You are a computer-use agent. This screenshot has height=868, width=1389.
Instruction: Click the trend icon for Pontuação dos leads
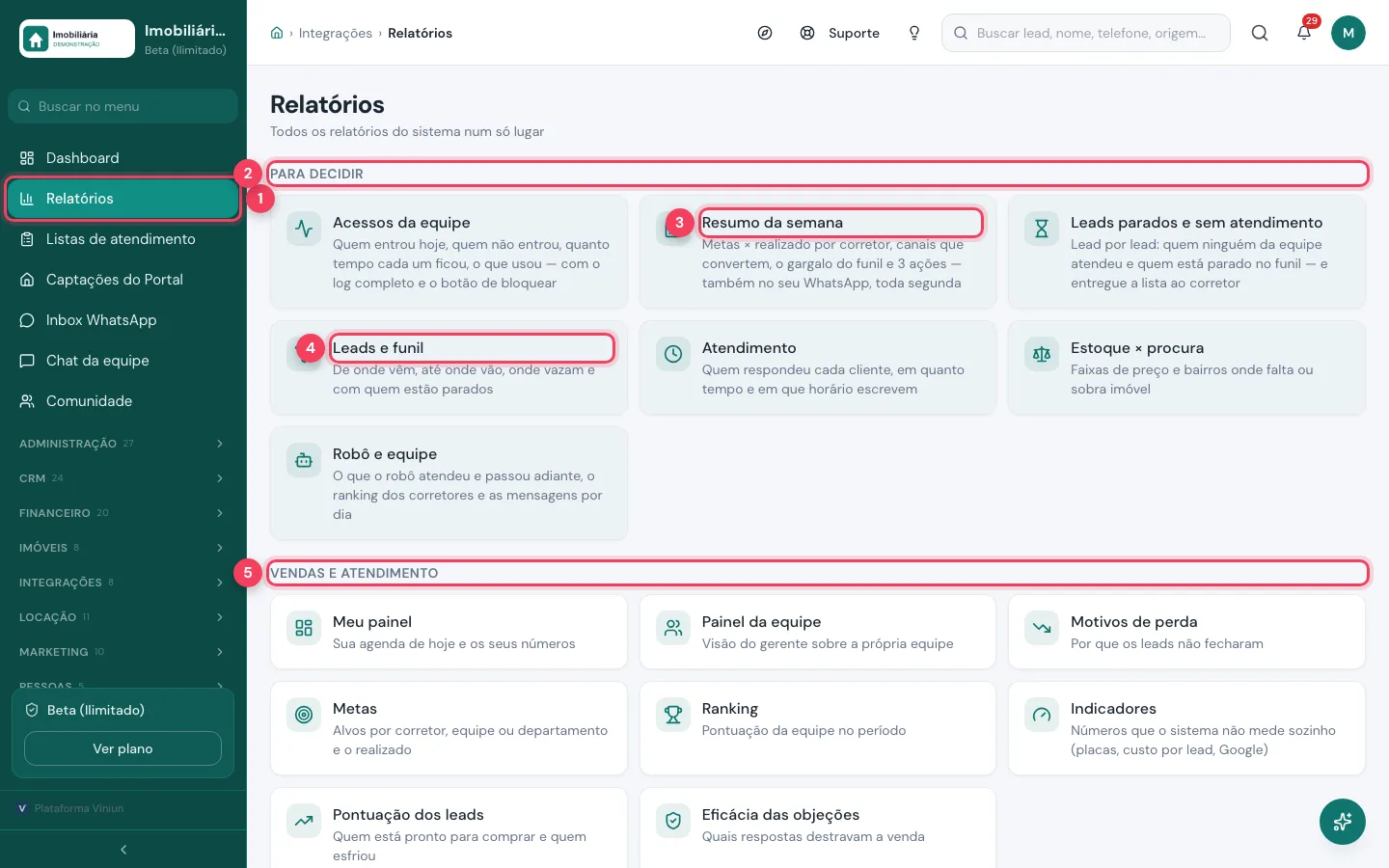[x=304, y=822]
